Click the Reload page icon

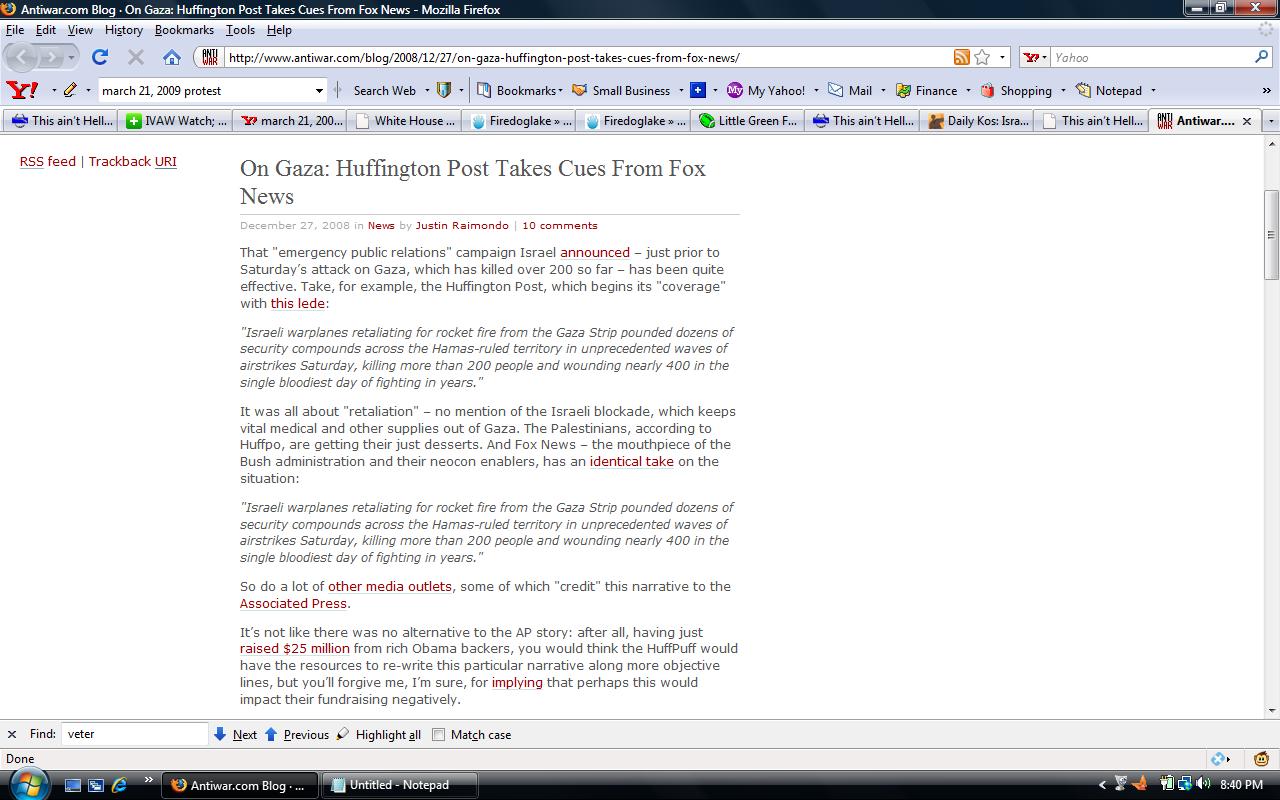[100, 57]
